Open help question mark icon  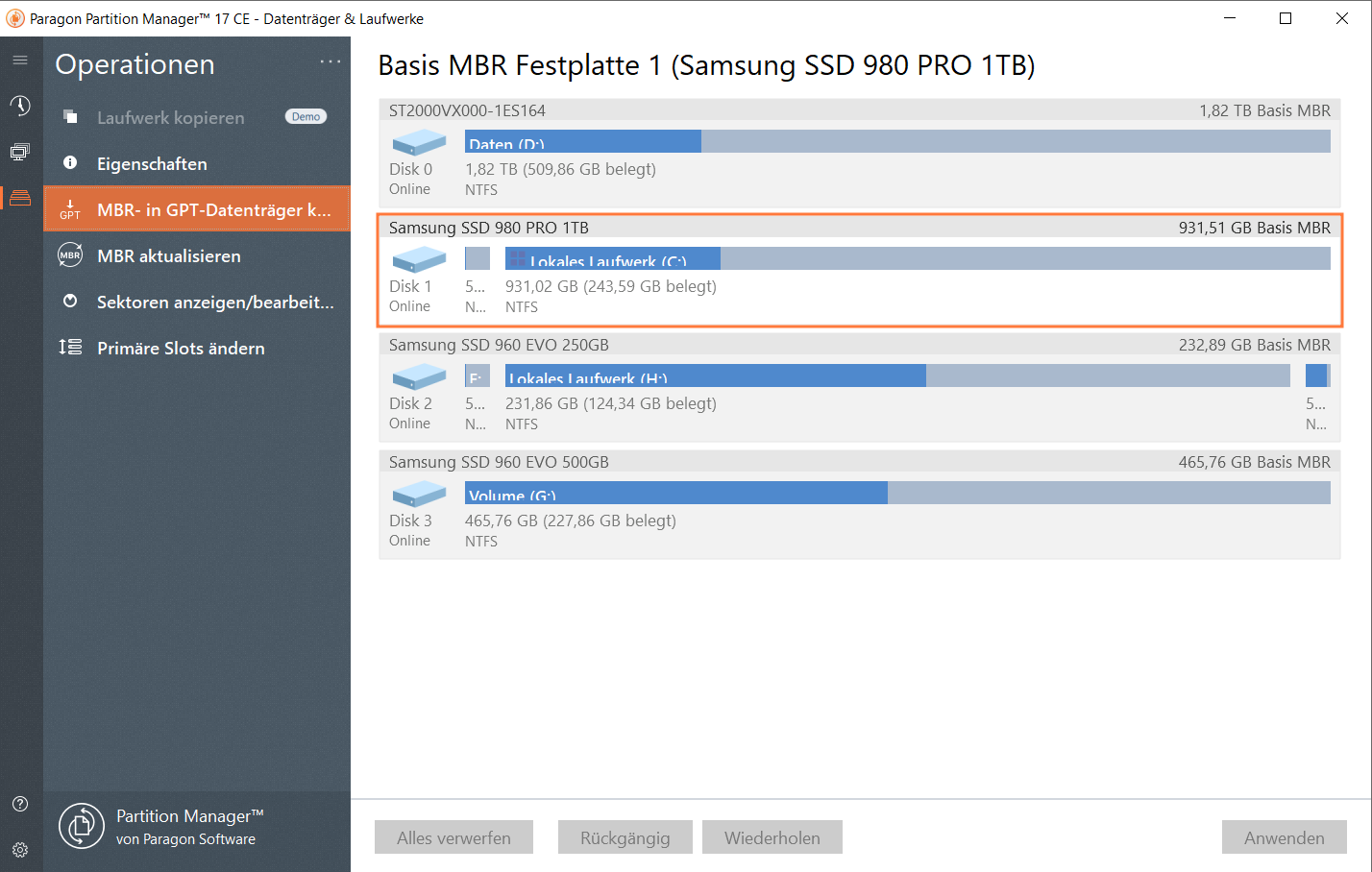(20, 804)
